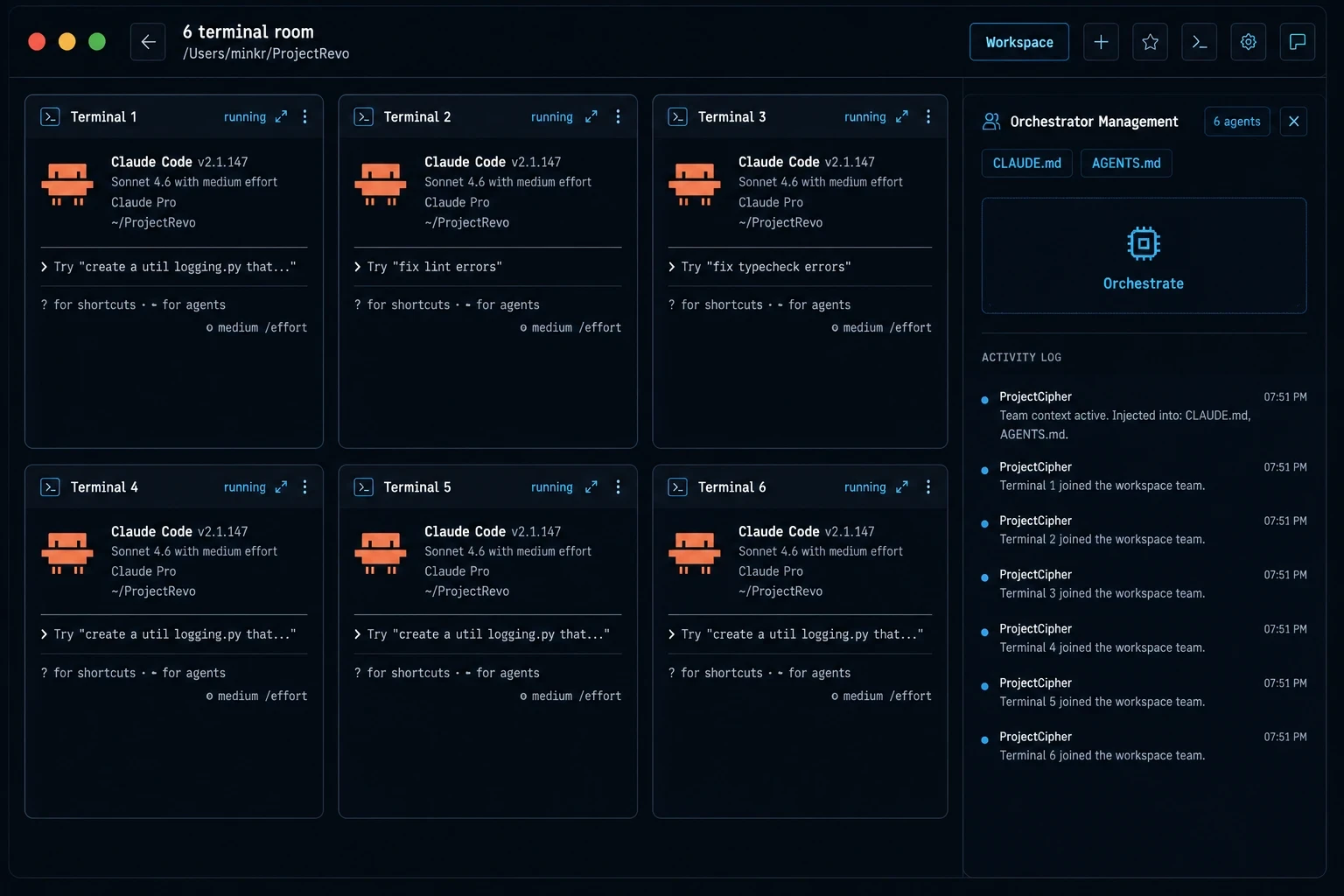Click the ACTIVITY LOG heading
This screenshot has height=896, width=1344.
pos(1021,357)
